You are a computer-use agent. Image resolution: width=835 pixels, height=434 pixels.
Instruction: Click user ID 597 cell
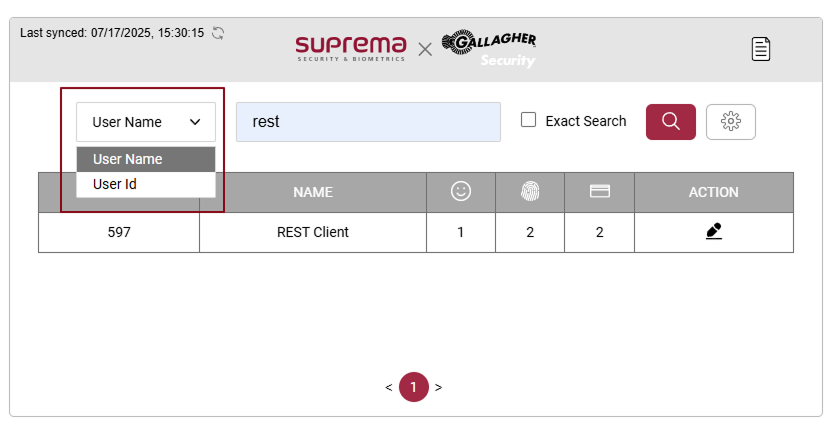(x=119, y=232)
